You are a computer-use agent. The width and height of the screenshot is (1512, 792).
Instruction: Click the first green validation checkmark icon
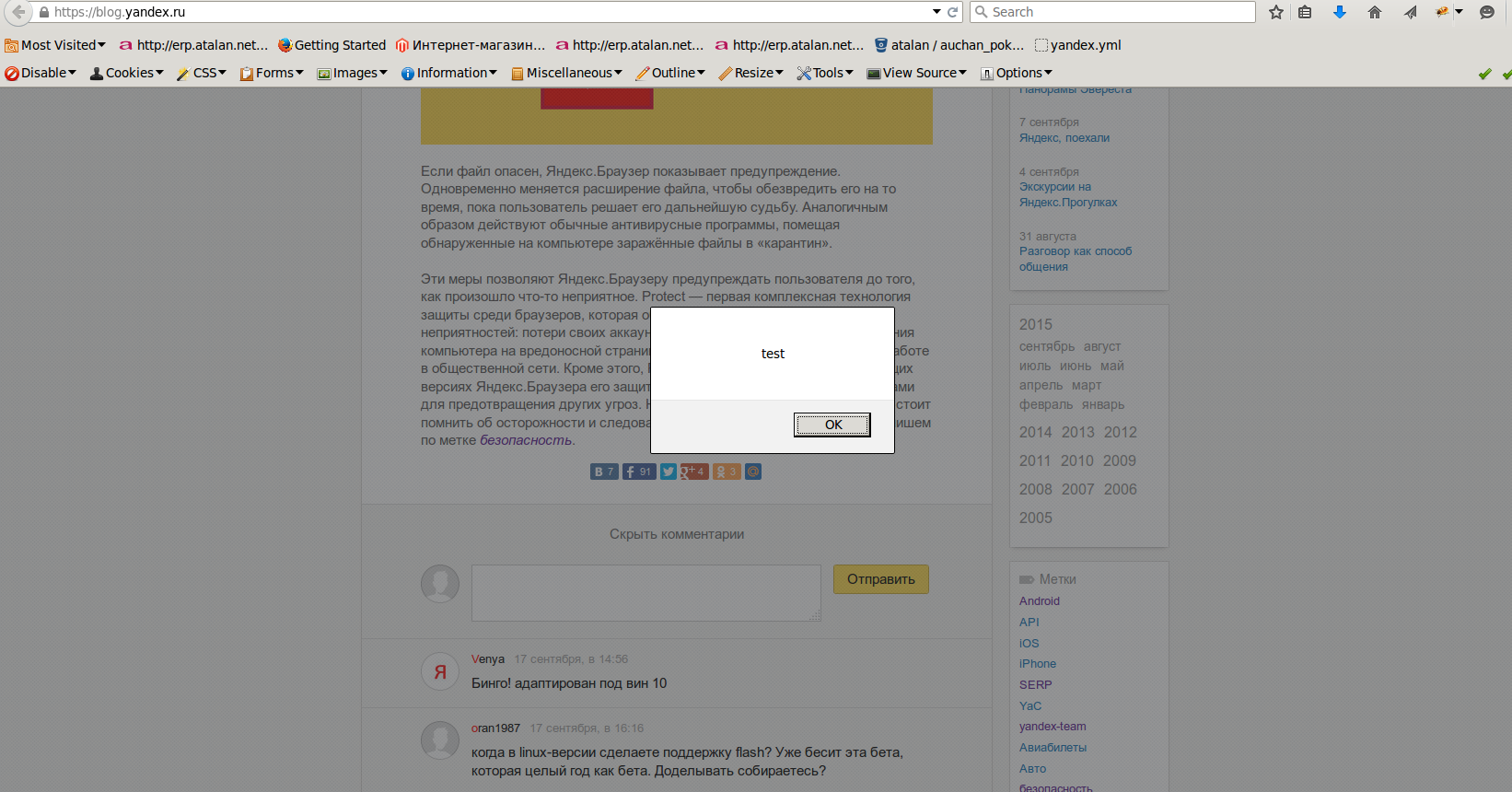pyautogui.click(x=1484, y=74)
